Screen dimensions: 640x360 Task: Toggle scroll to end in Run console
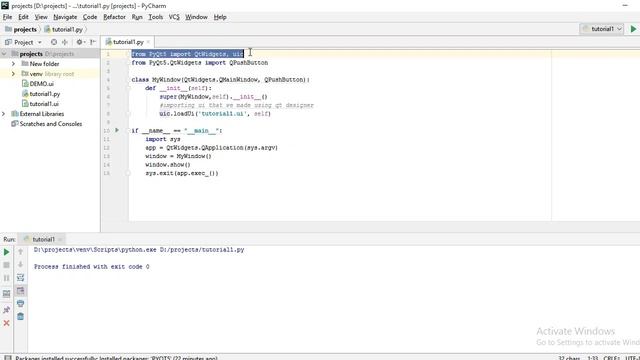[20, 291]
